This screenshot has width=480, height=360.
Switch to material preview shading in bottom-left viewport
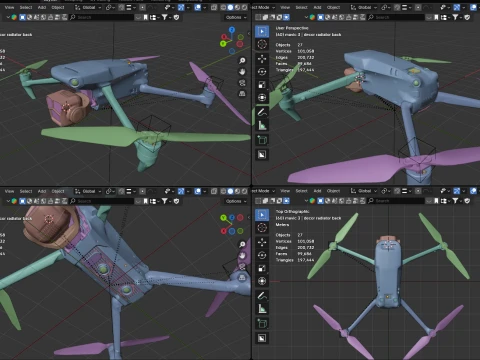pos(237,191)
